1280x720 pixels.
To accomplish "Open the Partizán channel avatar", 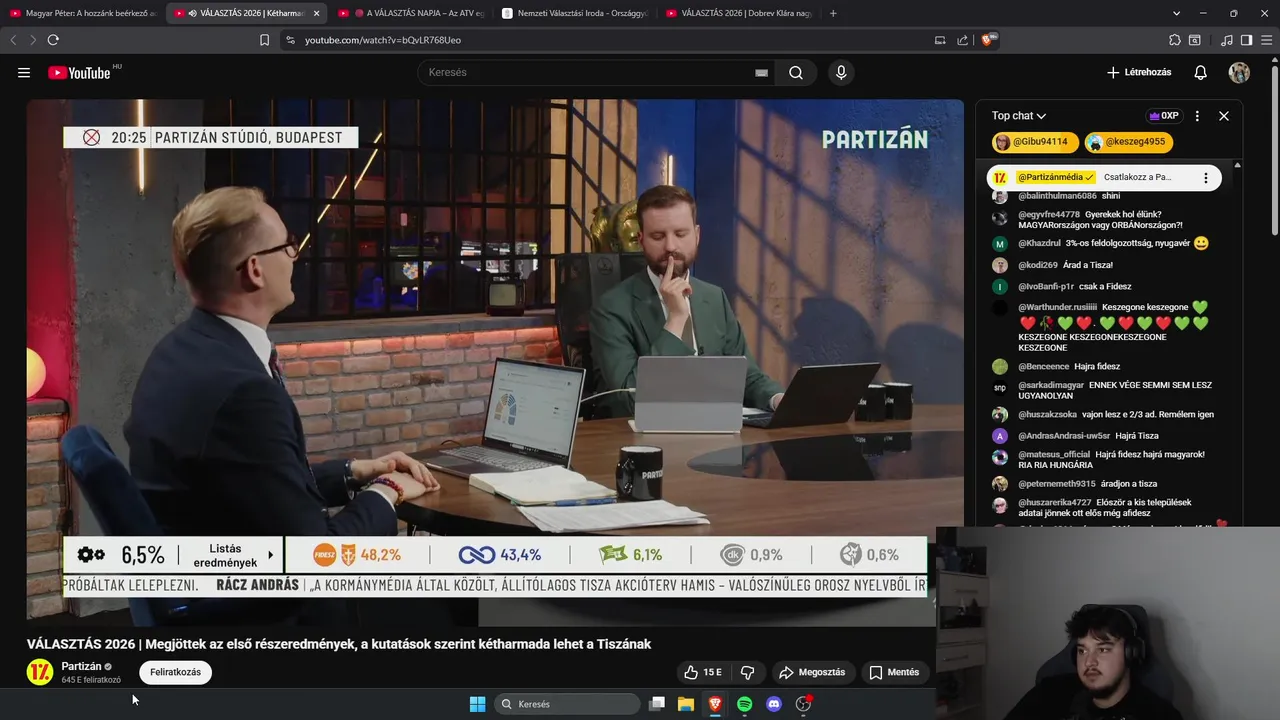I will pyautogui.click(x=40, y=672).
